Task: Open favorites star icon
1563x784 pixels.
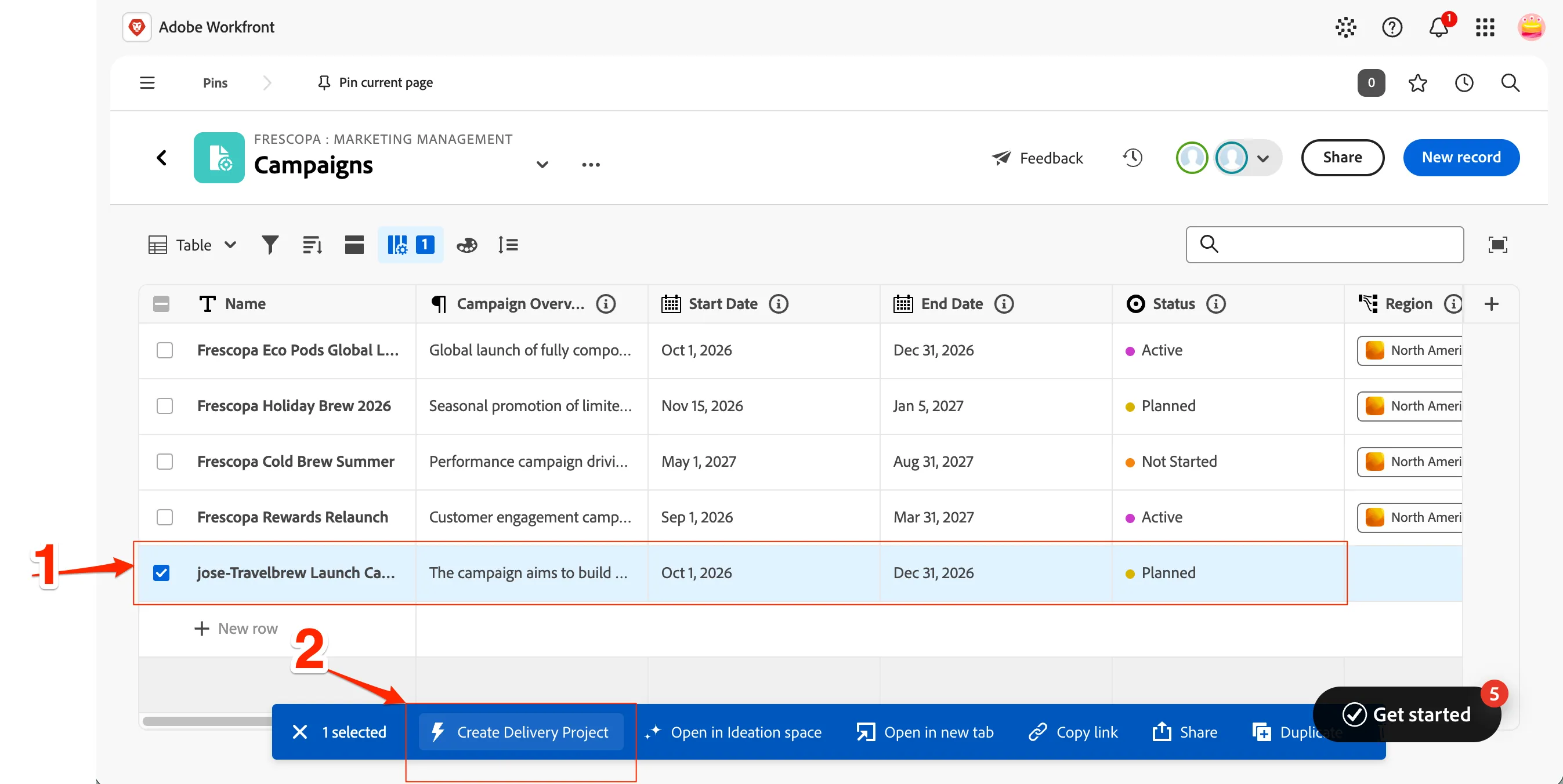Action: (1417, 83)
